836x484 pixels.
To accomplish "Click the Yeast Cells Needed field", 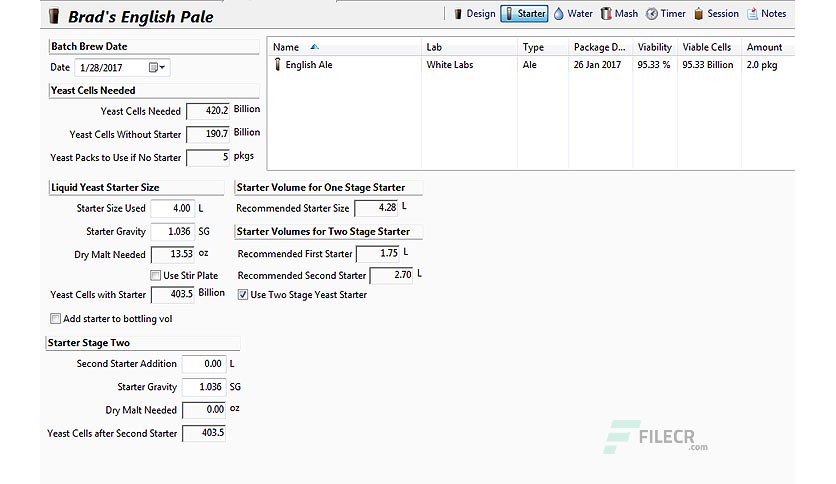I will click(x=208, y=111).
